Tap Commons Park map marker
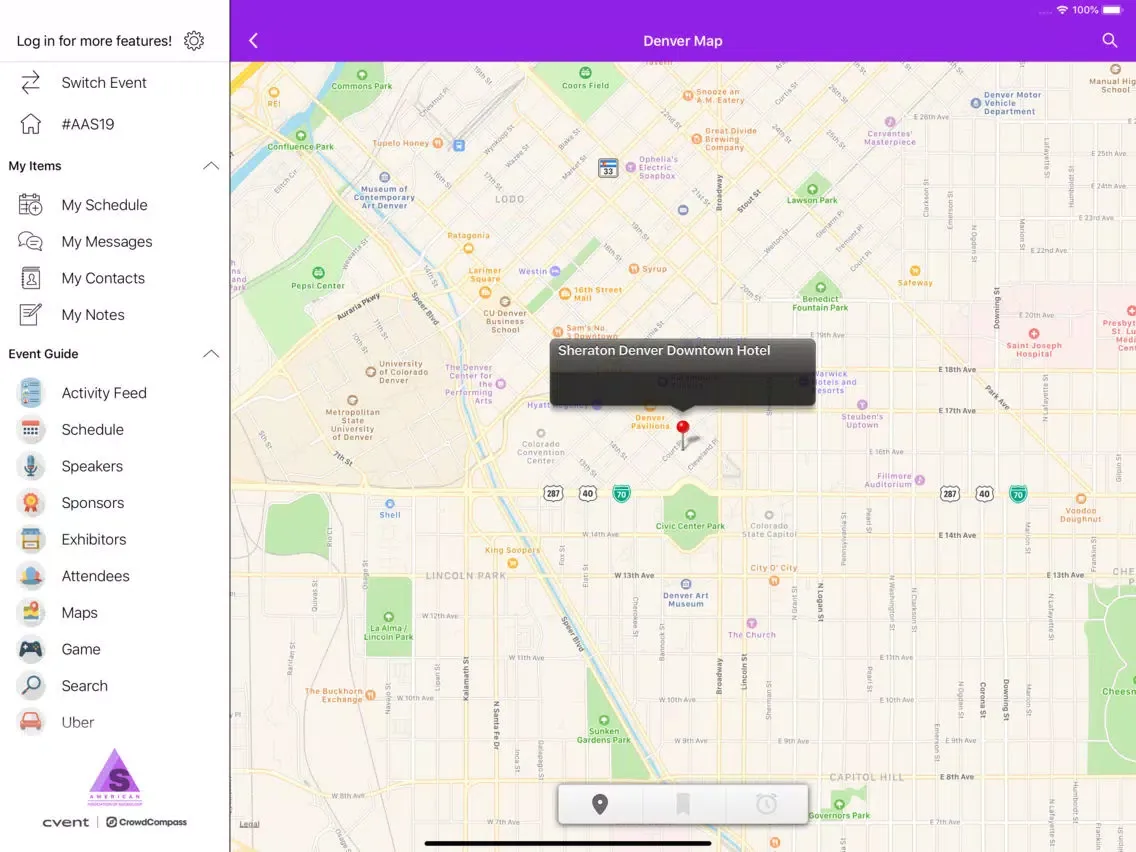This screenshot has width=1136, height=852. (362, 74)
